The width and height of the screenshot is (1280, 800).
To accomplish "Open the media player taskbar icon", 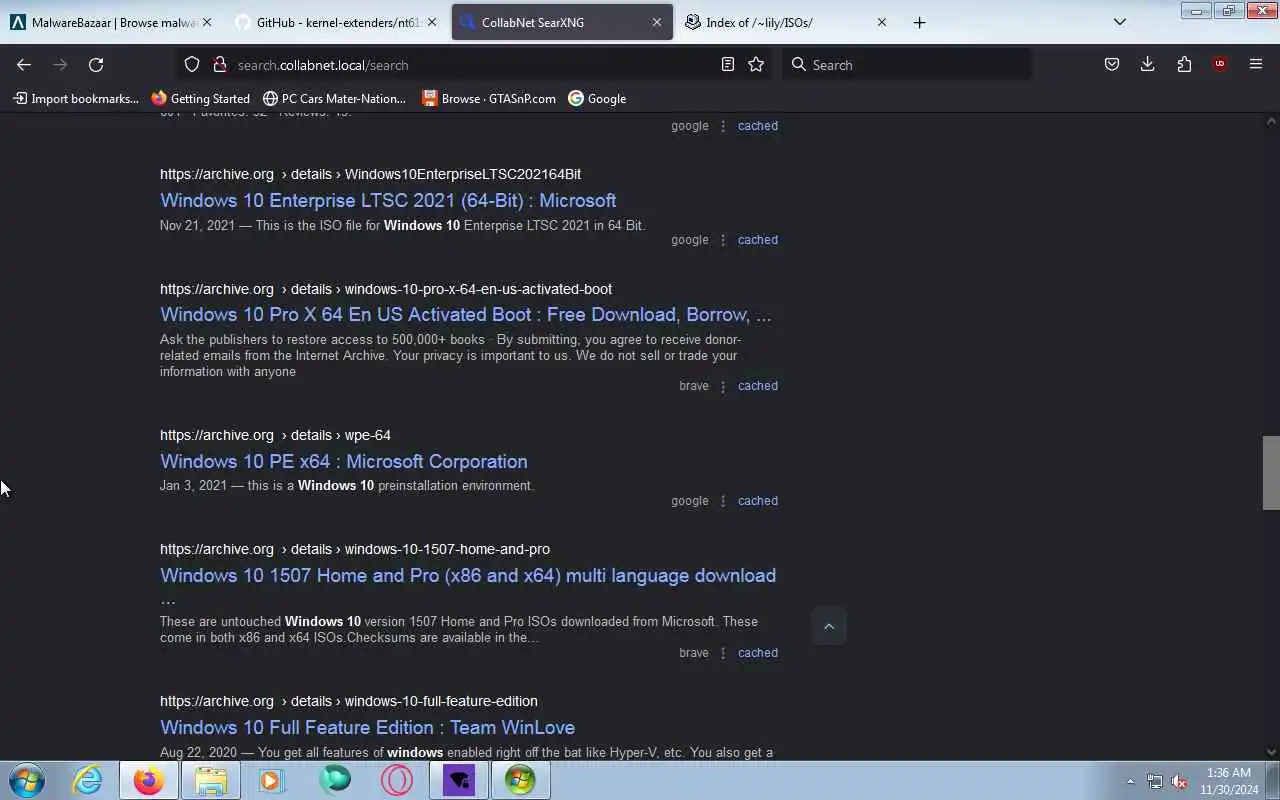I will pos(272,780).
